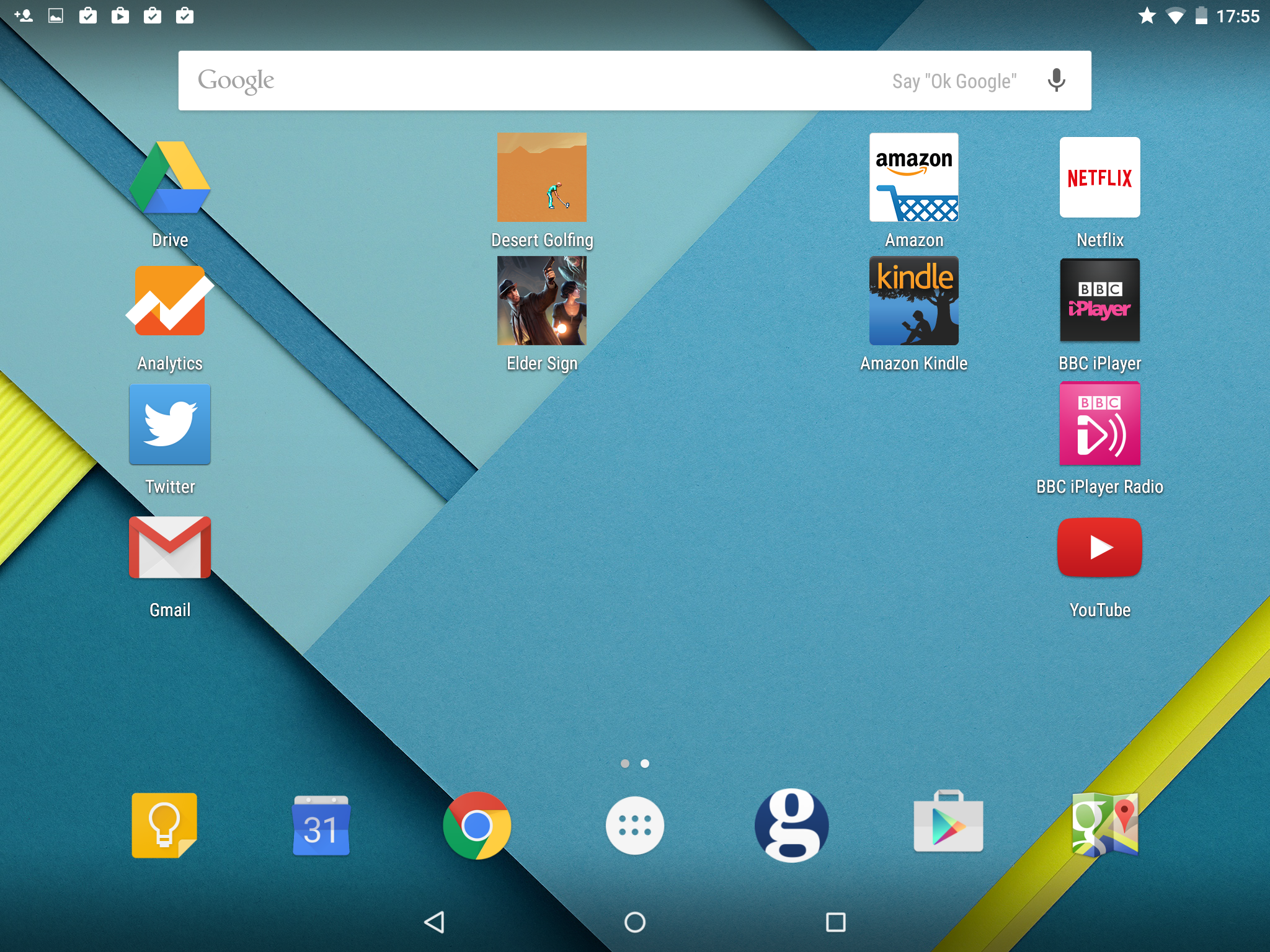Launch Chrome from the dock
The image size is (1270, 952).
[x=477, y=826]
